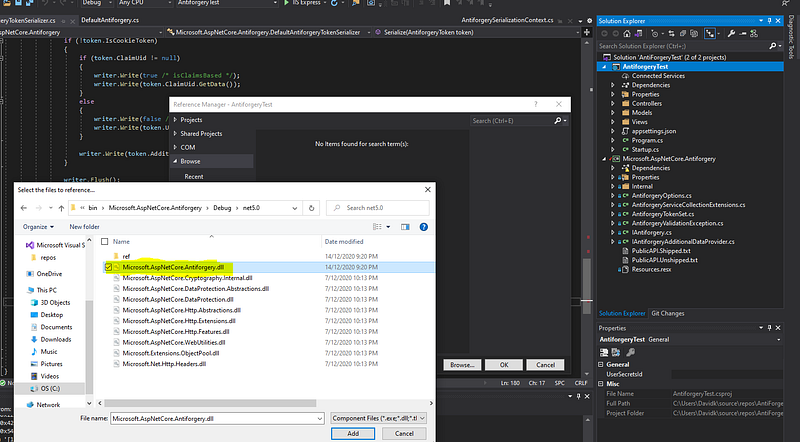Toggle the select-all checkbox beside Name header
Screen dimensions: 800x442
(x=105, y=241)
